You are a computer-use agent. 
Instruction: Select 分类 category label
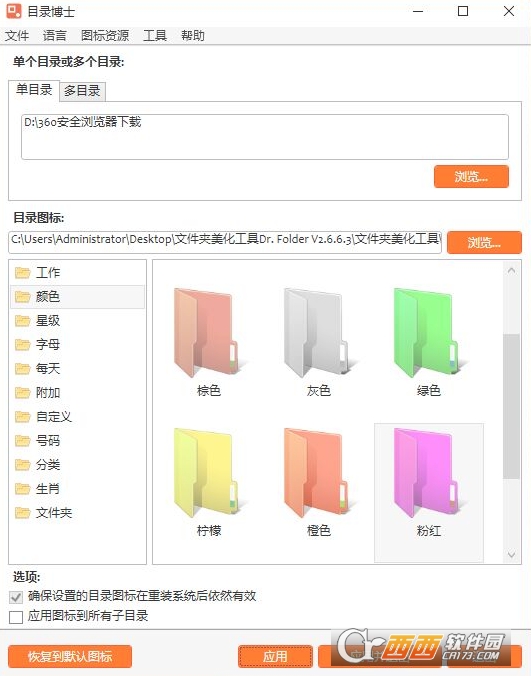coord(48,465)
